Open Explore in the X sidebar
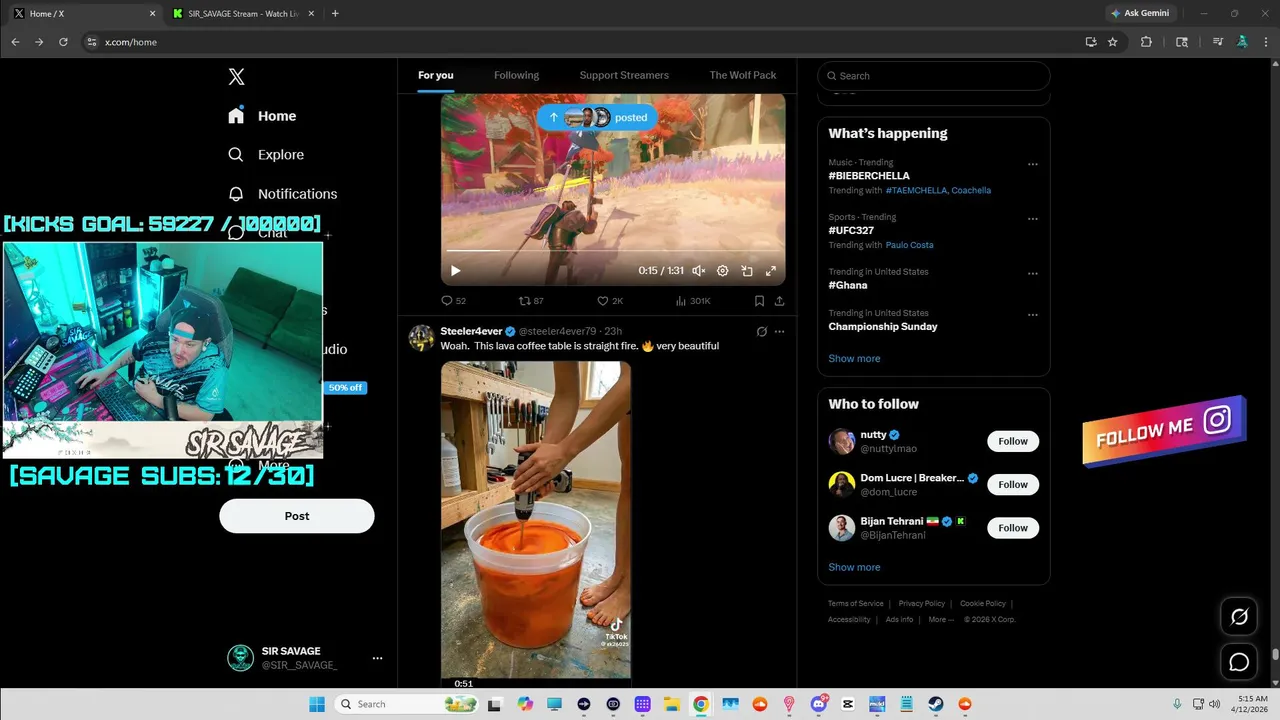This screenshot has height=720, width=1280. (x=266, y=155)
